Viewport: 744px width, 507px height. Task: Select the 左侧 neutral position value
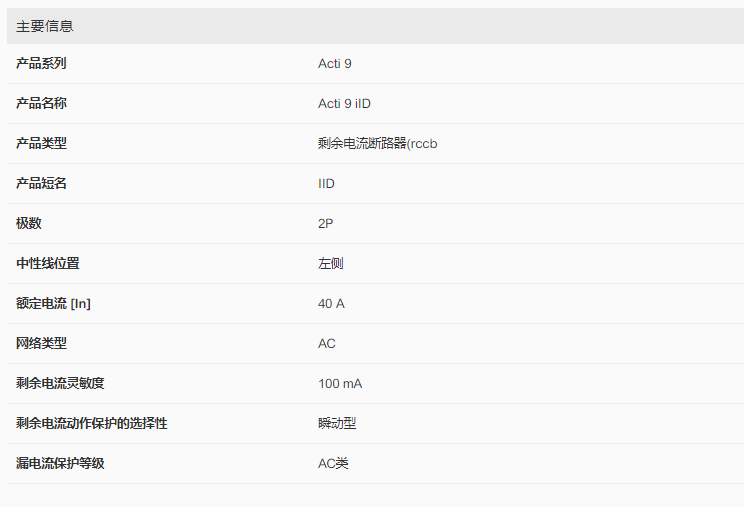click(x=331, y=264)
